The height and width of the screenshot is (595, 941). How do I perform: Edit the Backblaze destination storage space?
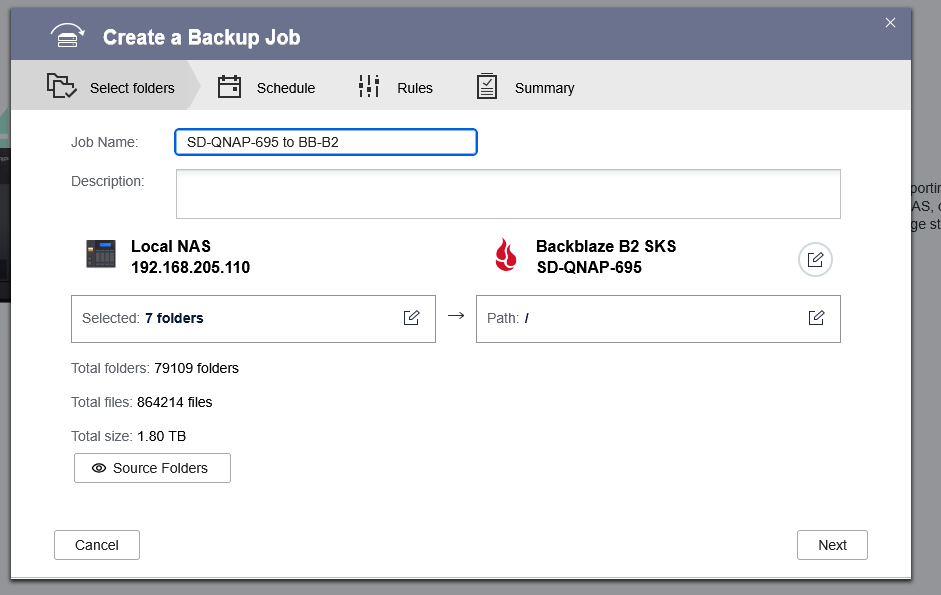pyautogui.click(x=815, y=260)
